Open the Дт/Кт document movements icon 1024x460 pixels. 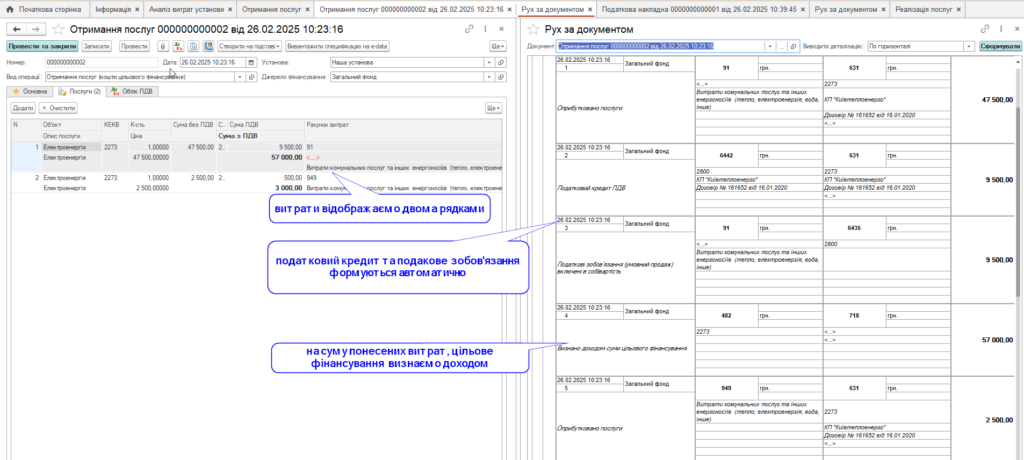tap(177, 46)
